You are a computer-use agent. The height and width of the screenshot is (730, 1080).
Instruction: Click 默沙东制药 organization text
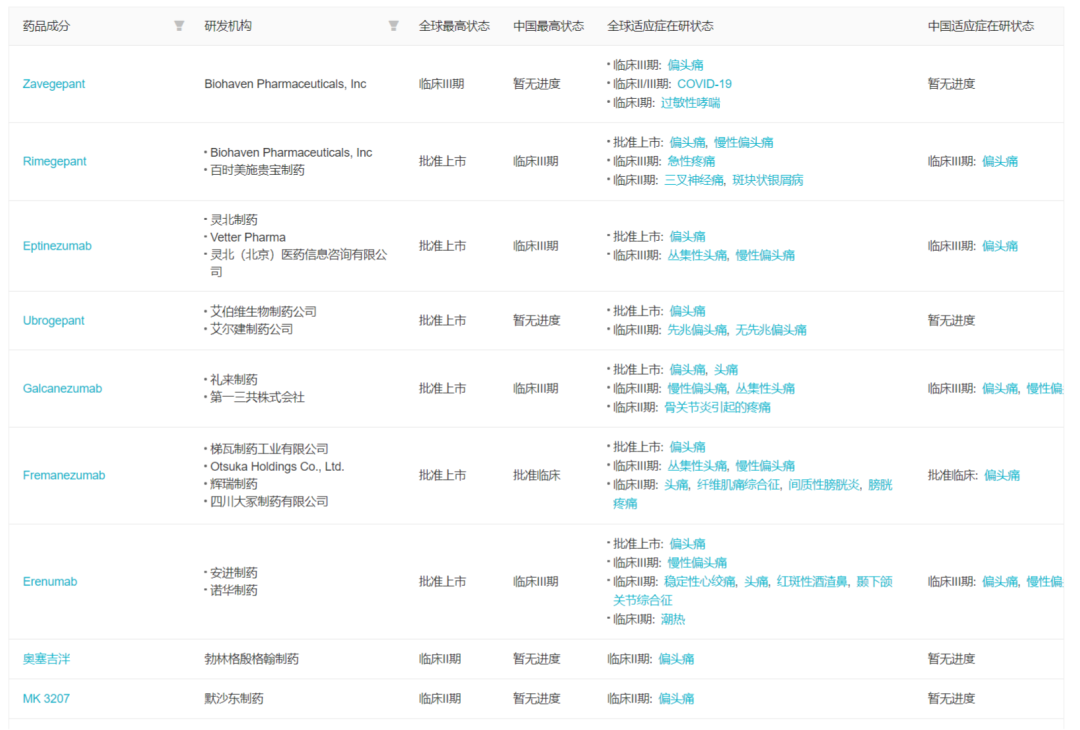coord(234,698)
